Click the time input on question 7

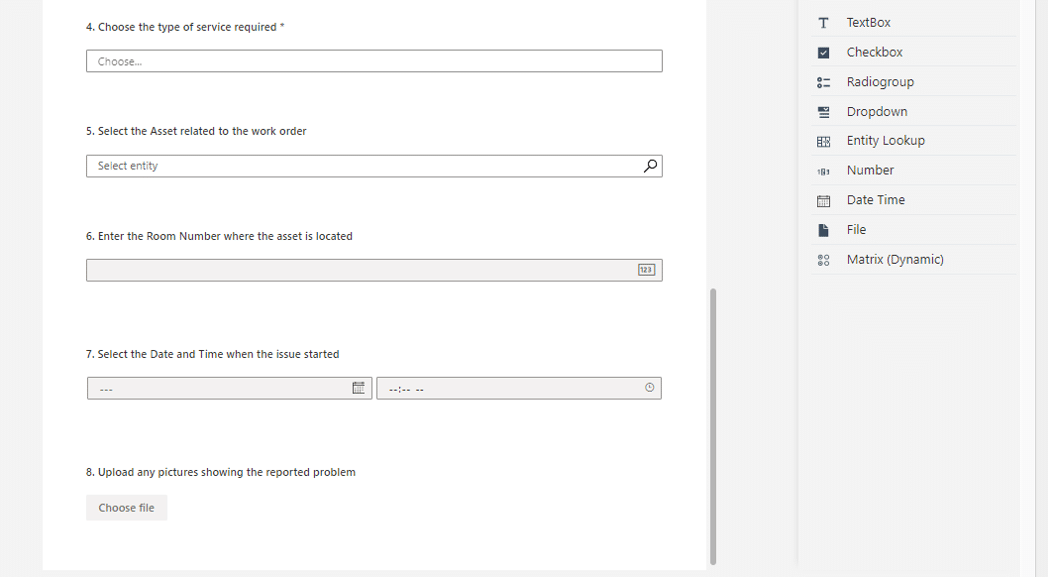[x=500, y=388]
